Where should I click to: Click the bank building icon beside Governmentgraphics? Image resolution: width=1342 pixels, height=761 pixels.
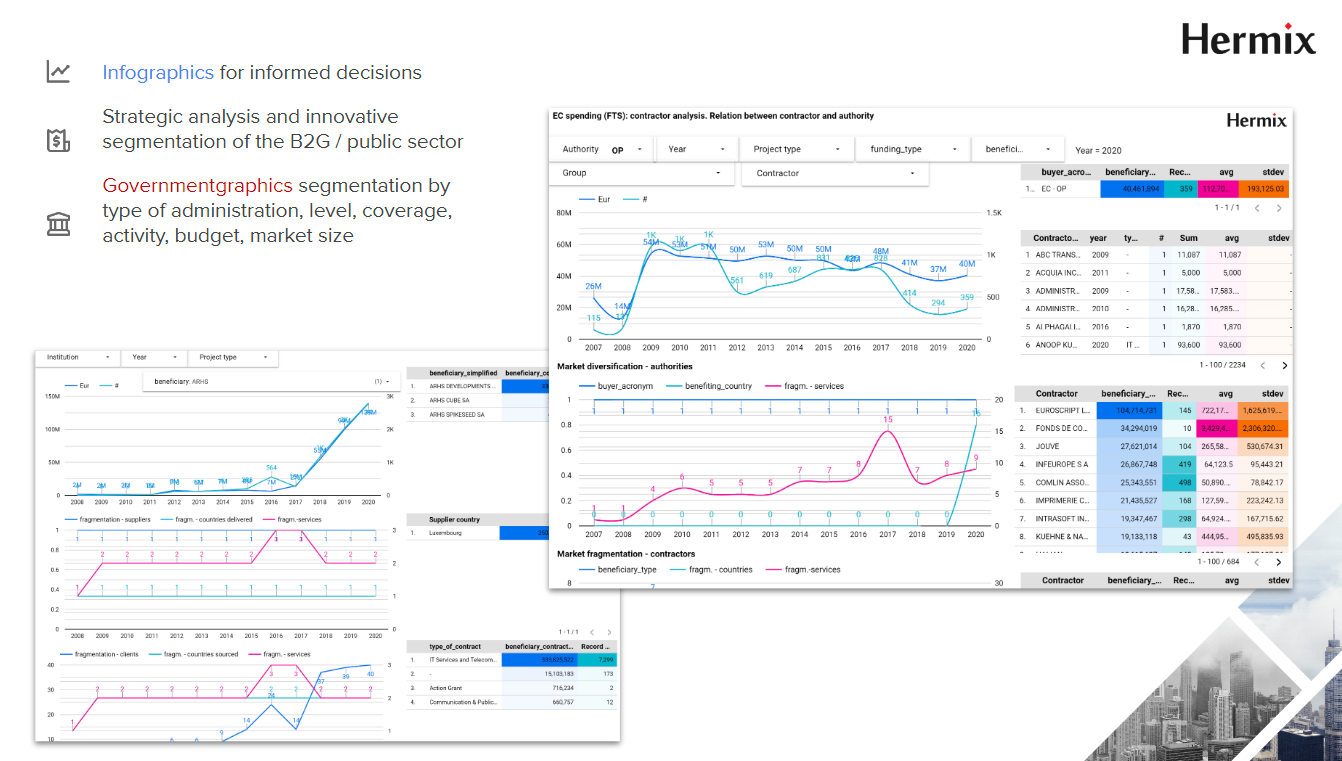click(x=58, y=224)
